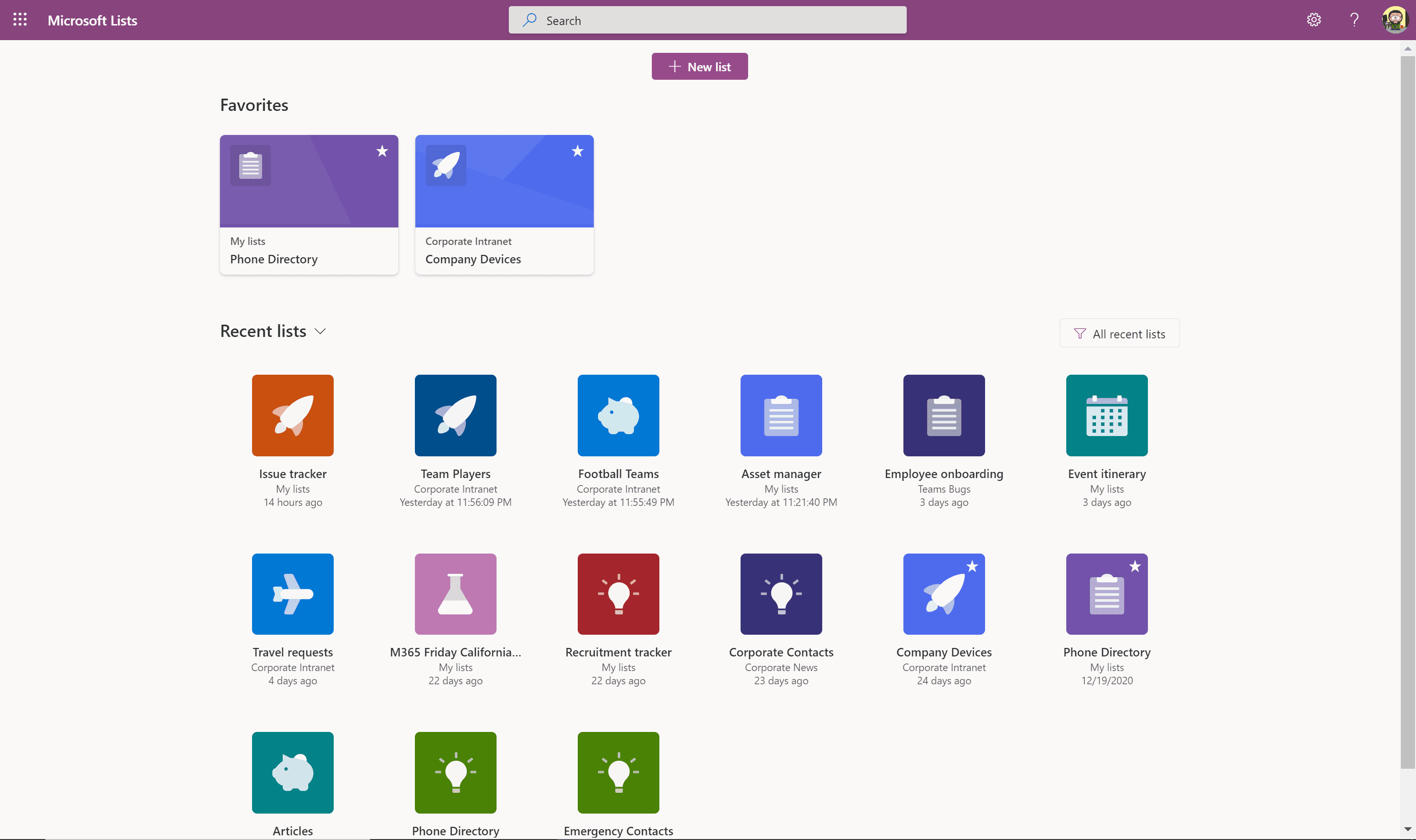Click 'Yesterday at 11:56:09 PM' timestamp
1416x840 pixels.
tap(456, 502)
